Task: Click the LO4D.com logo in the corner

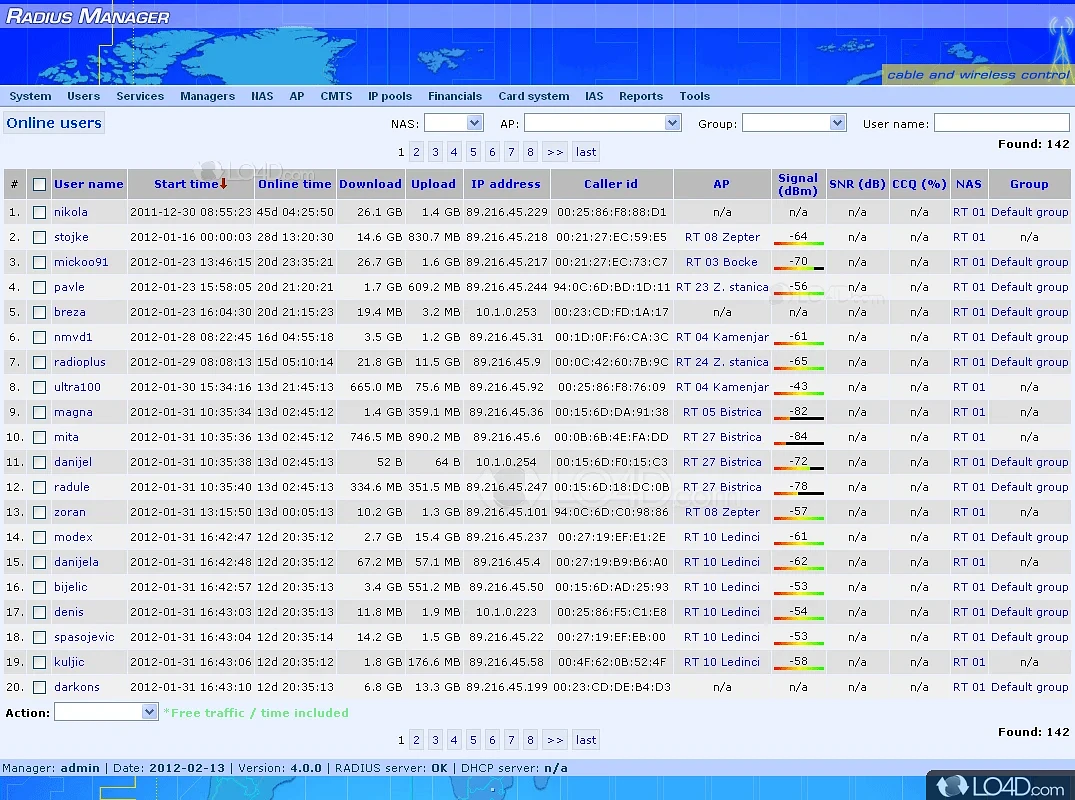Action: [998, 785]
